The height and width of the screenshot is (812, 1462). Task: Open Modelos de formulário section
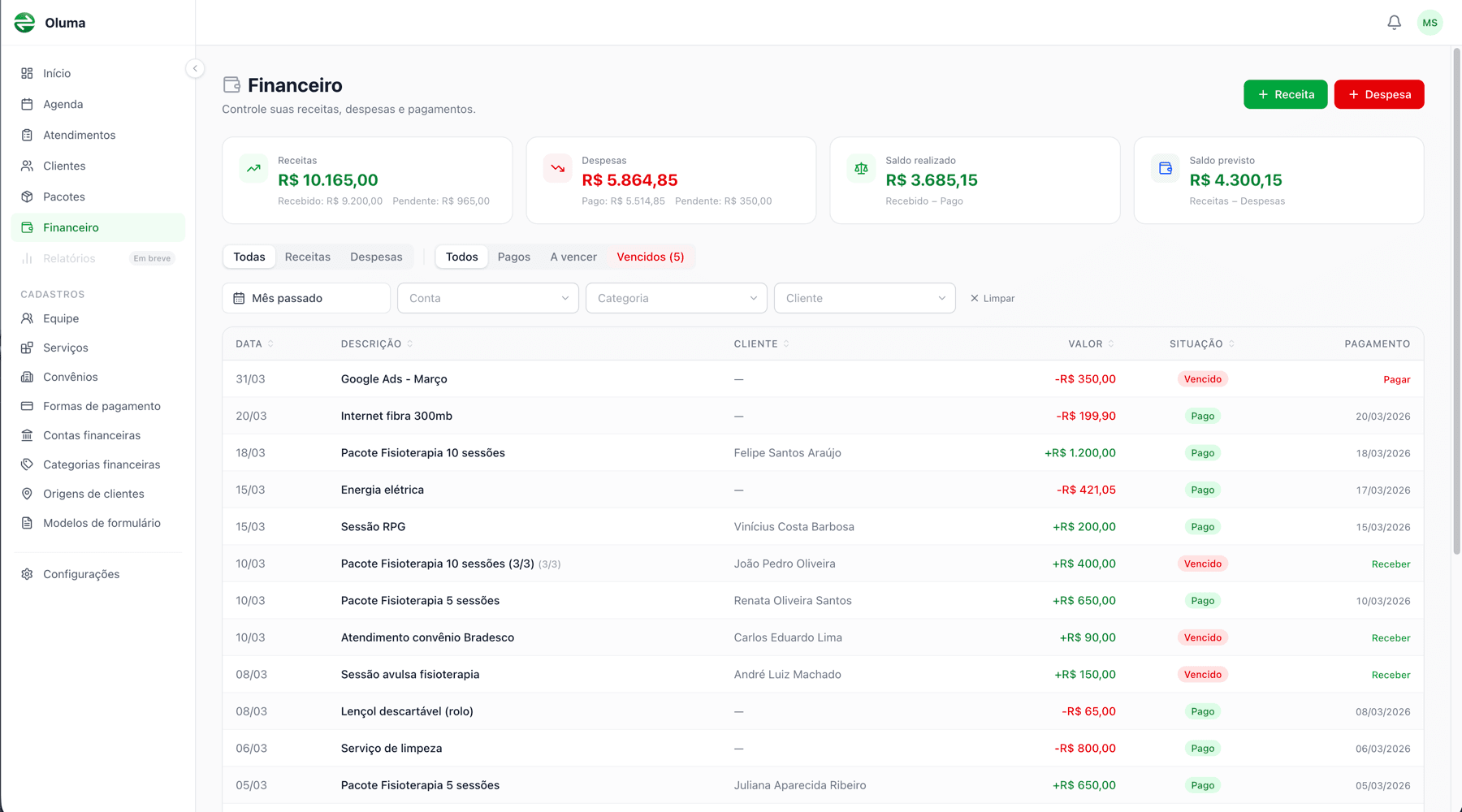pyautogui.click(x=102, y=523)
